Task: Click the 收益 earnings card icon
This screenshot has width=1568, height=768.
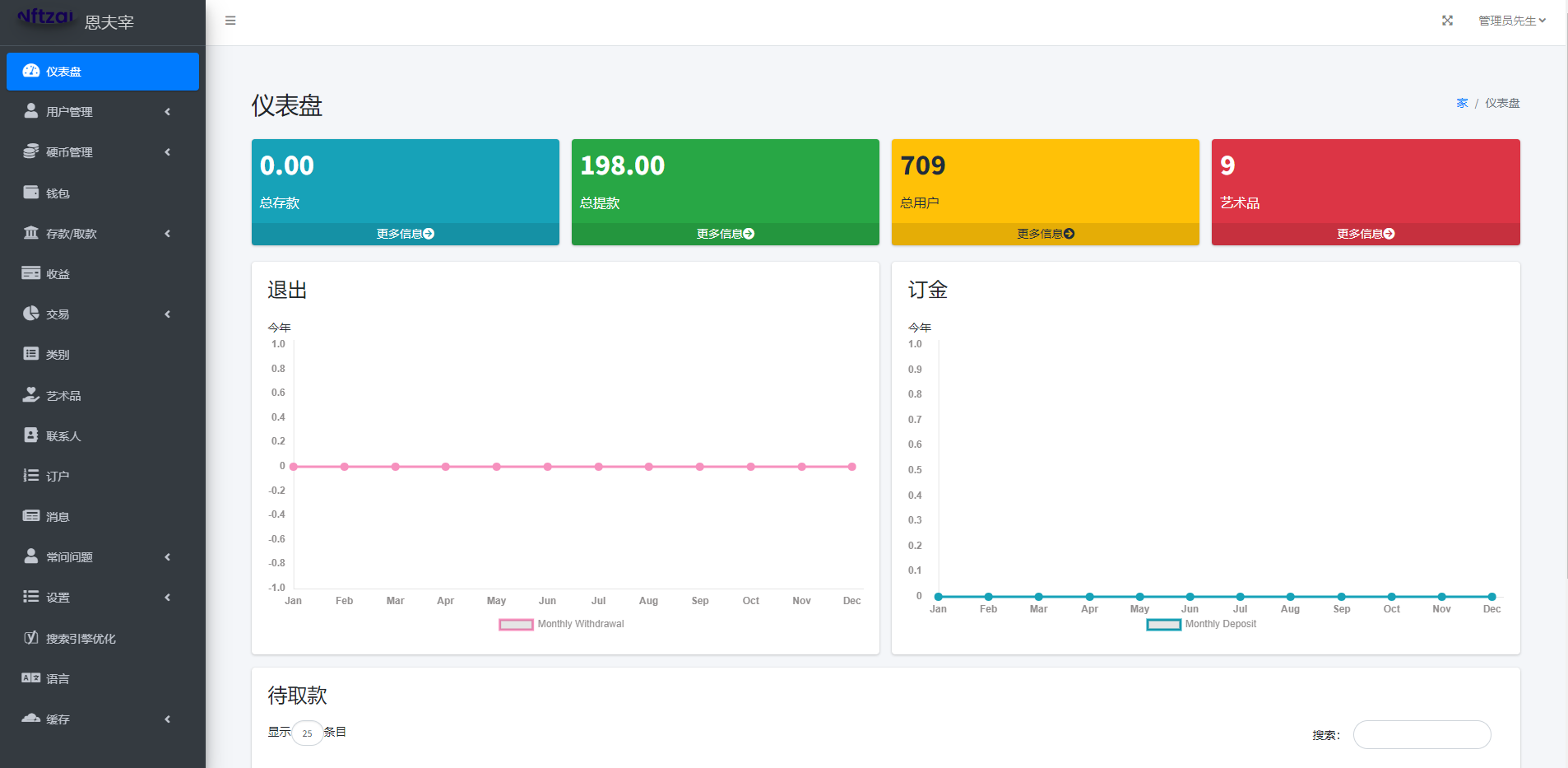Action: [x=31, y=273]
